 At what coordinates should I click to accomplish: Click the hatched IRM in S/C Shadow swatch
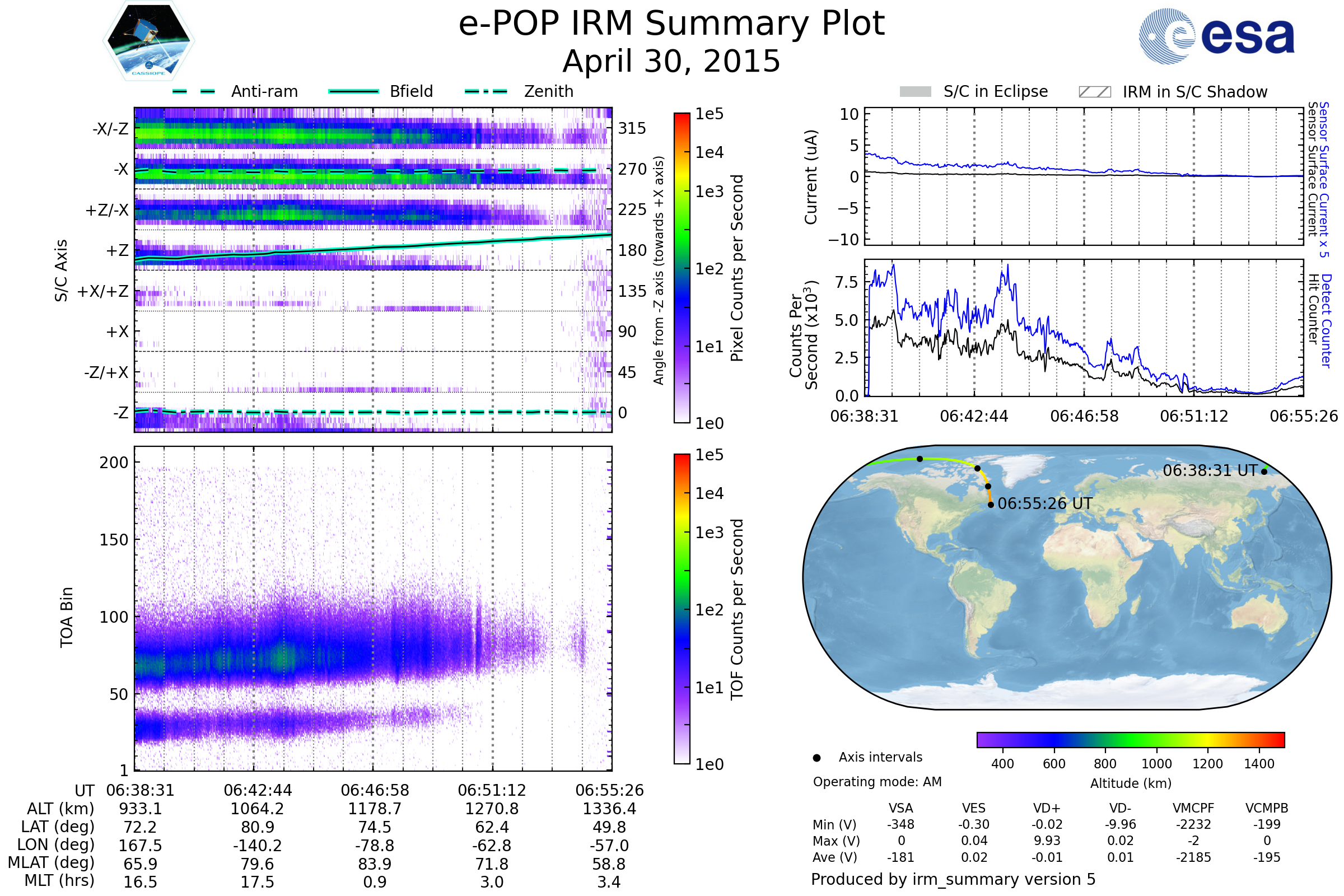1094,92
